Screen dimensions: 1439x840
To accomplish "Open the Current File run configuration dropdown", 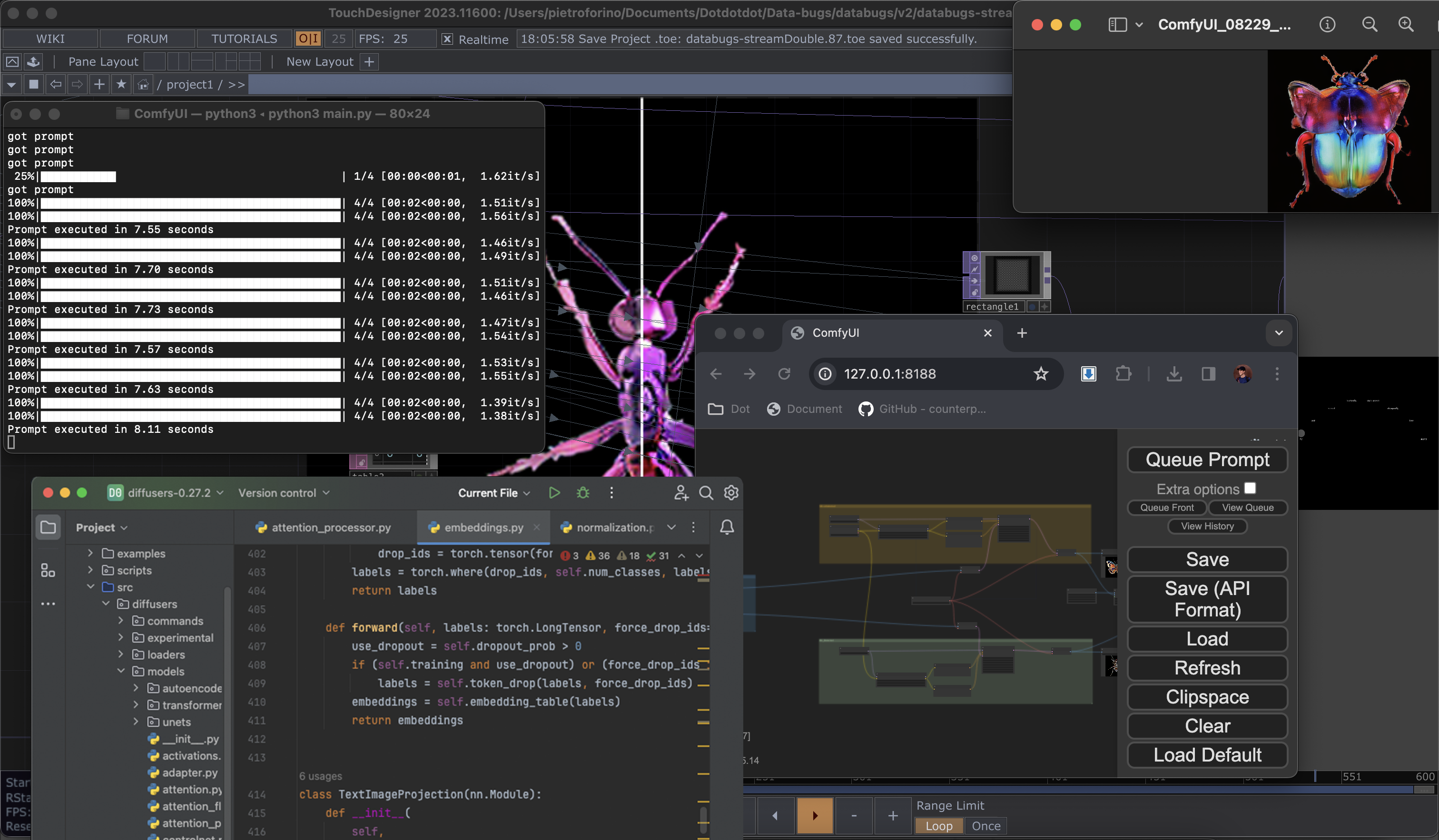I will coord(494,492).
